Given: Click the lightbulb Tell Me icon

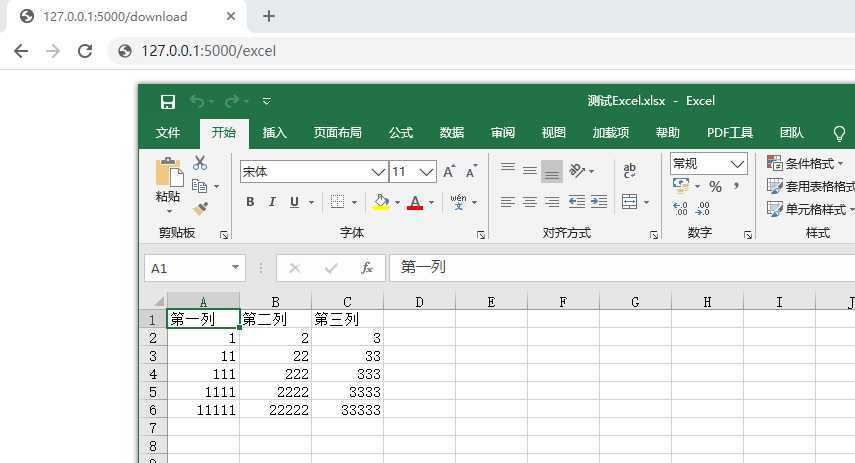Looking at the screenshot, I should (x=839, y=134).
